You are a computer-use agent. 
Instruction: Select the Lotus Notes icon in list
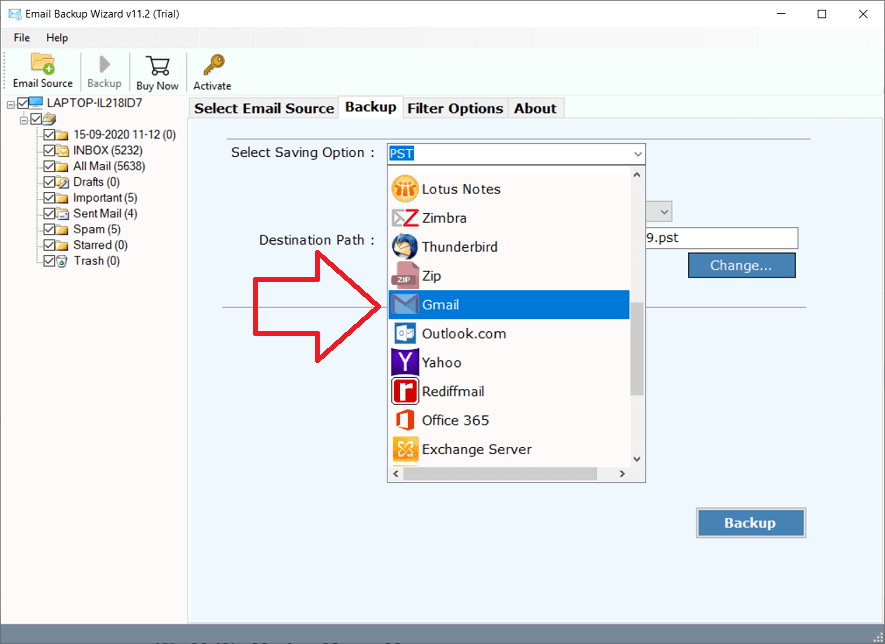[x=405, y=189]
